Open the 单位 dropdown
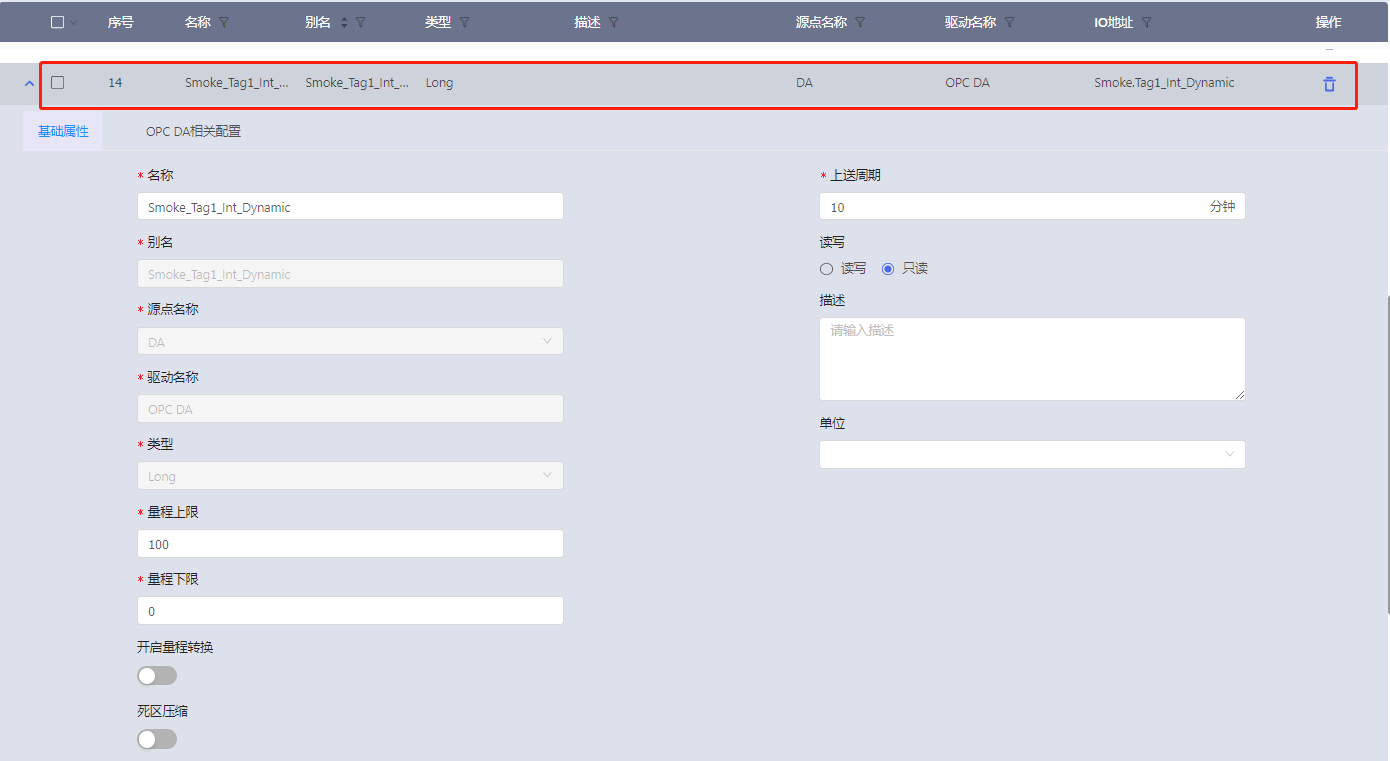Screen dimensions: 1390x761 pos(1031,454)
